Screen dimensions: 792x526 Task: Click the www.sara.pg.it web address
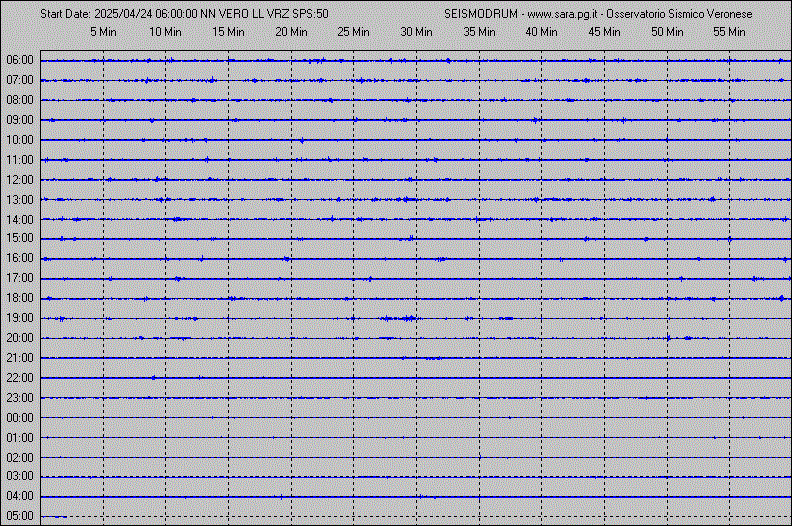tap(562, 14)
